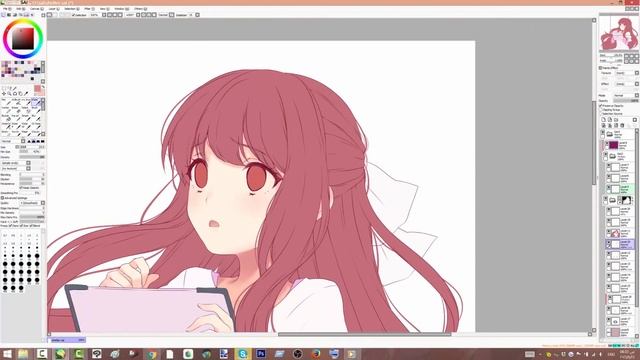Open the Canvas menu
This screenshot has height=360, width=640.
coord(37,9)
